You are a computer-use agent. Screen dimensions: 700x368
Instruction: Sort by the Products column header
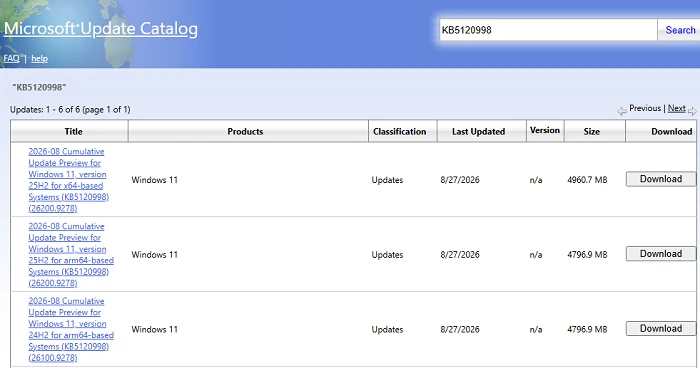click(245, 131)
